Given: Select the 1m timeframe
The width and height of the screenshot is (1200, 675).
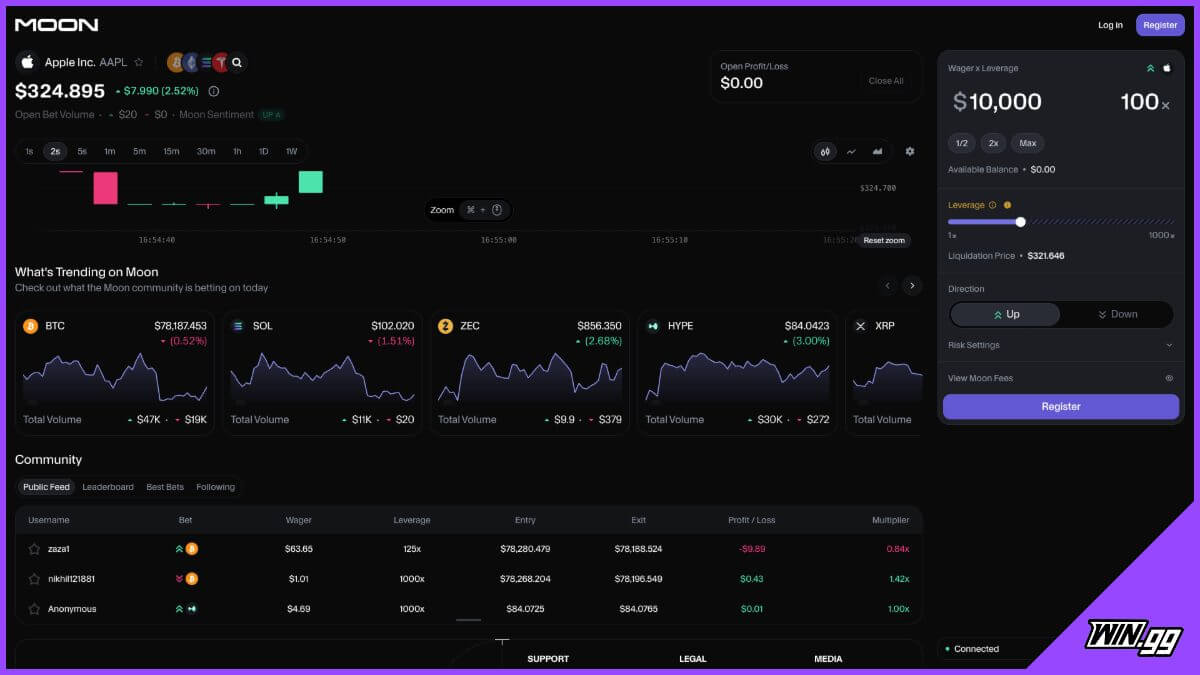Looking at the screenshot, I should pyautogui.click(x=110, y=152).
